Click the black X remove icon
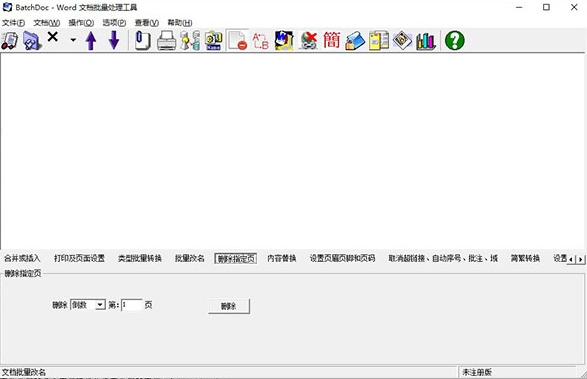This screenshot has height=379, width=587. click(53, 37)
